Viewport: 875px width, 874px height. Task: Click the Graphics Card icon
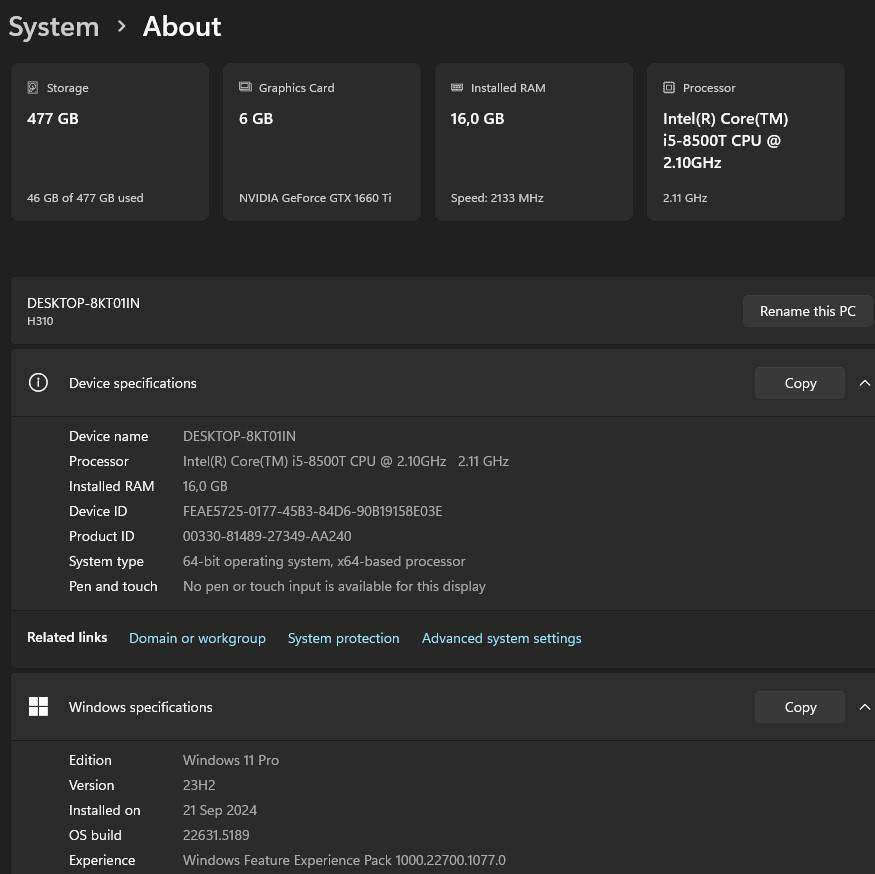245,88
